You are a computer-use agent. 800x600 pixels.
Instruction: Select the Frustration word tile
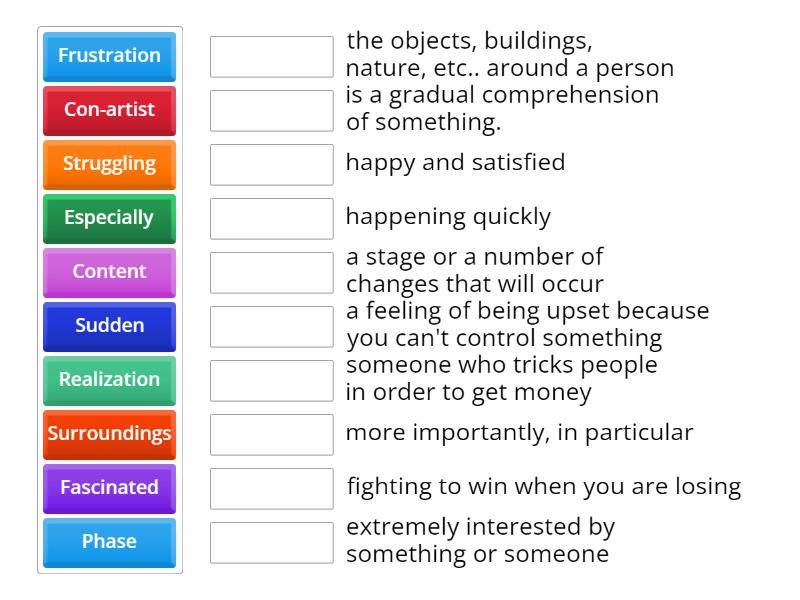109,57
